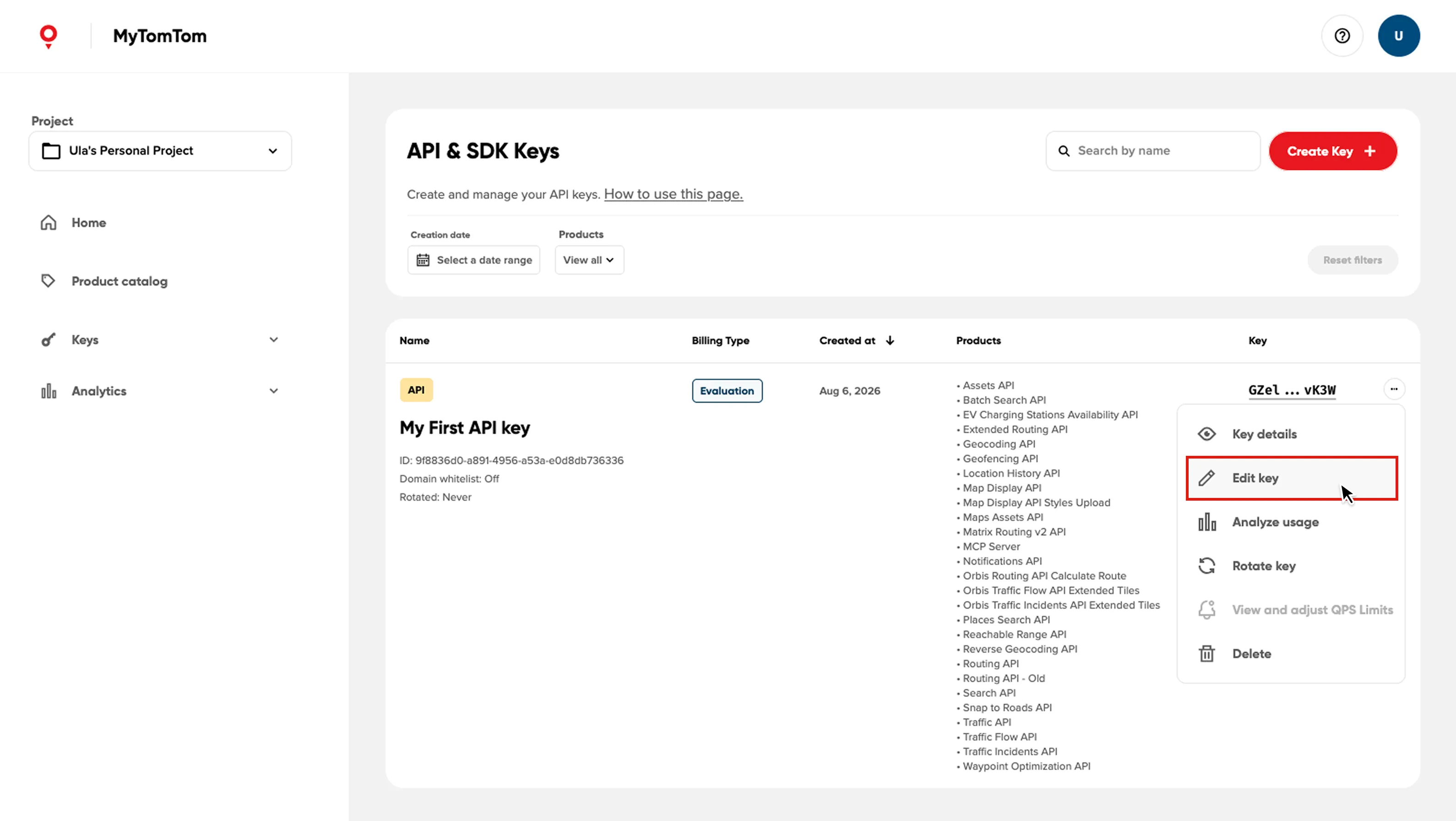Click the TomTom red pin logo
The image size is (1456, 821).
[49, 36]
